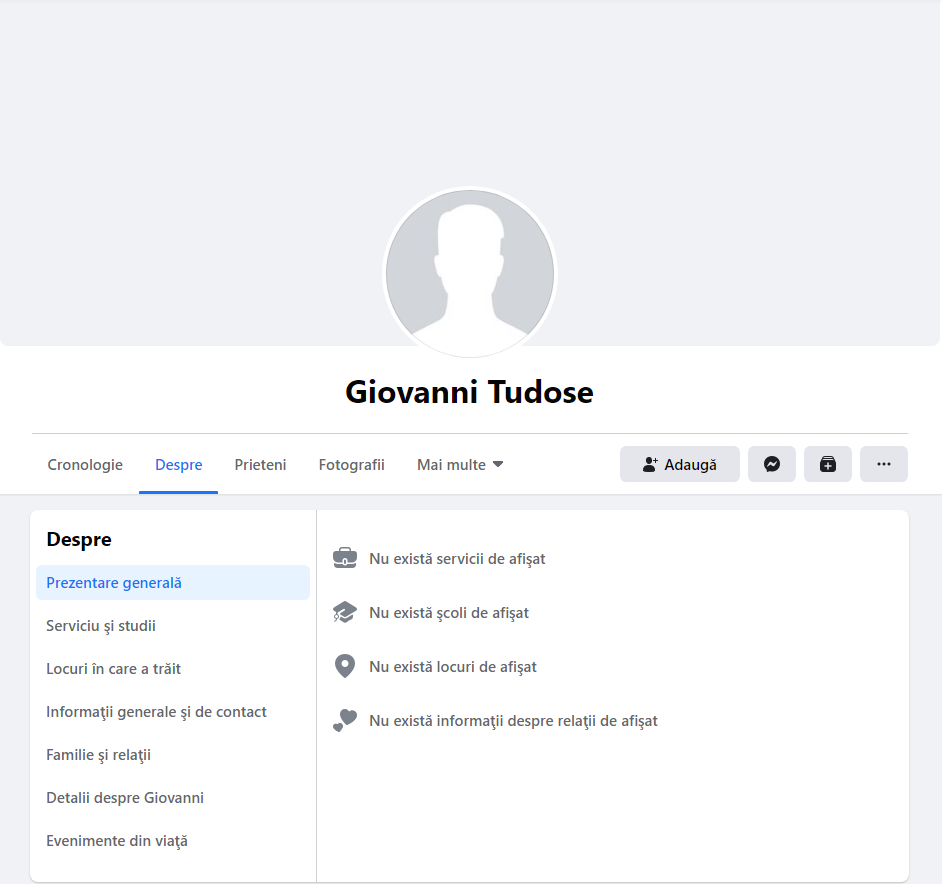Click the graduation cap schools icon
The height and width of the screenshot is (884, 942).
345,612
